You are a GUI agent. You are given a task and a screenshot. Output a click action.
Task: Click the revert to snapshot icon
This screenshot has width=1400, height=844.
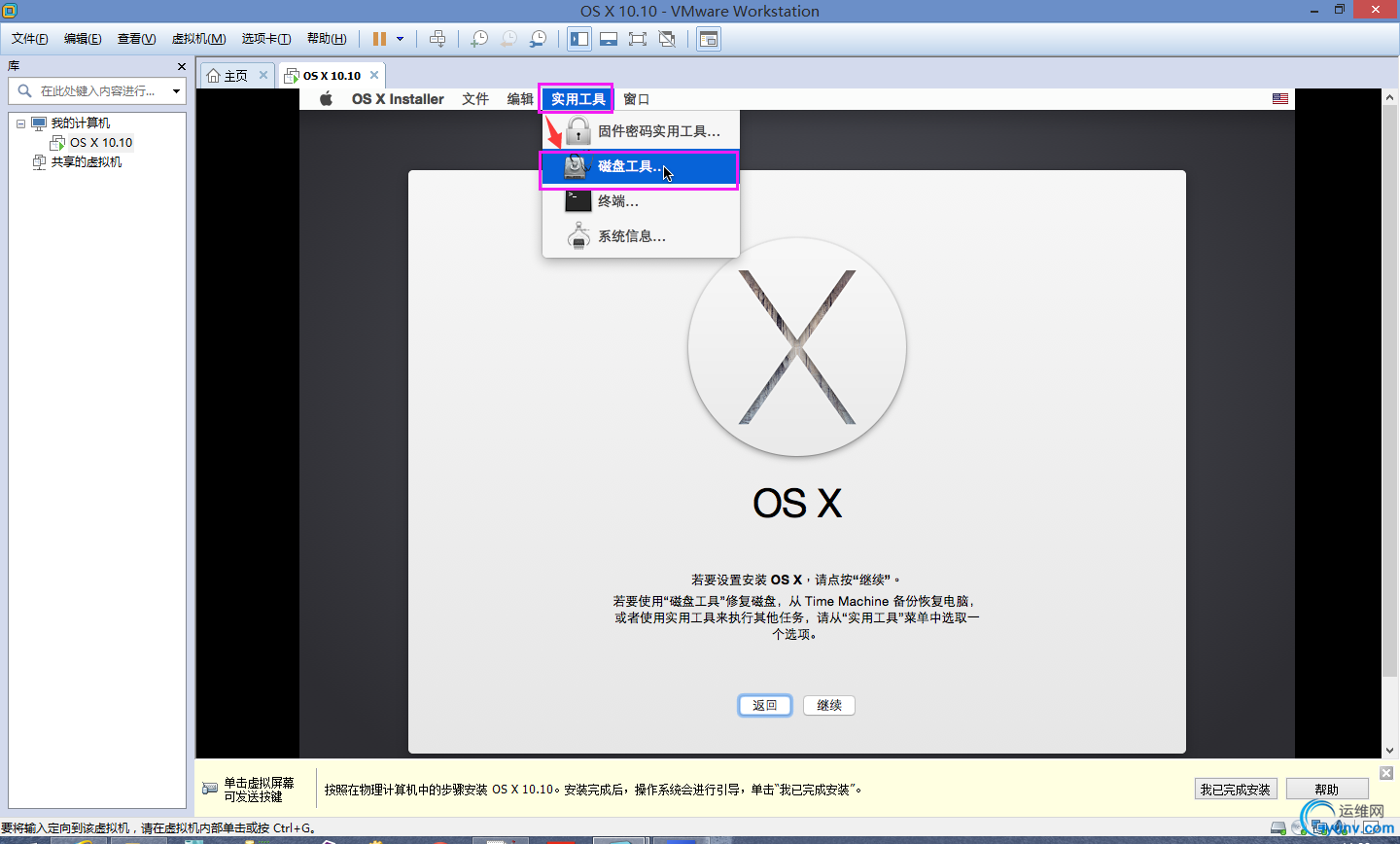click(508, 39)
